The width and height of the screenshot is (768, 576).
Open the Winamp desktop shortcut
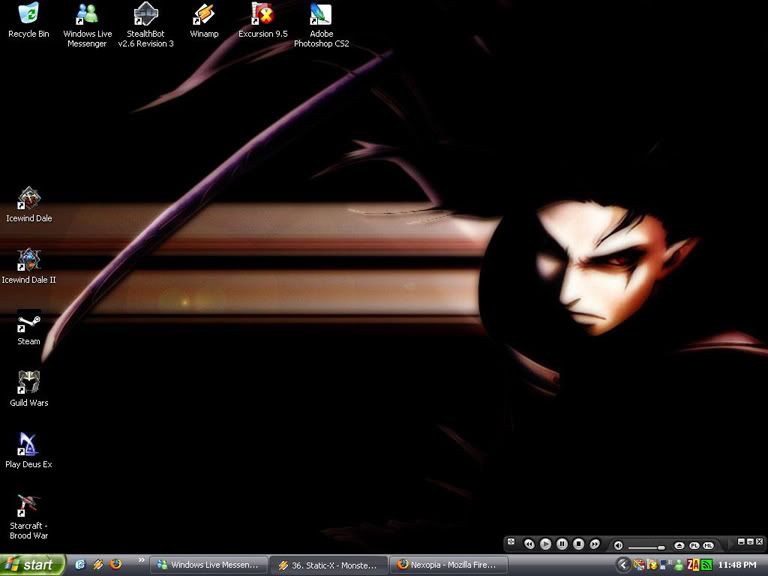204,16
